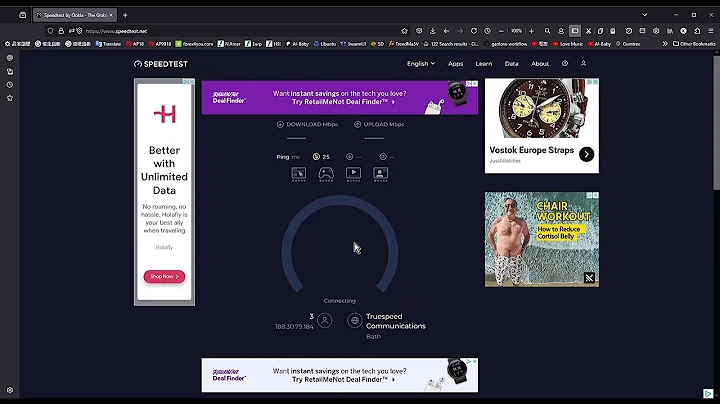This screenshot has height=404, width=720.
Task: Open the Learn menu
Action: [484, 64]
